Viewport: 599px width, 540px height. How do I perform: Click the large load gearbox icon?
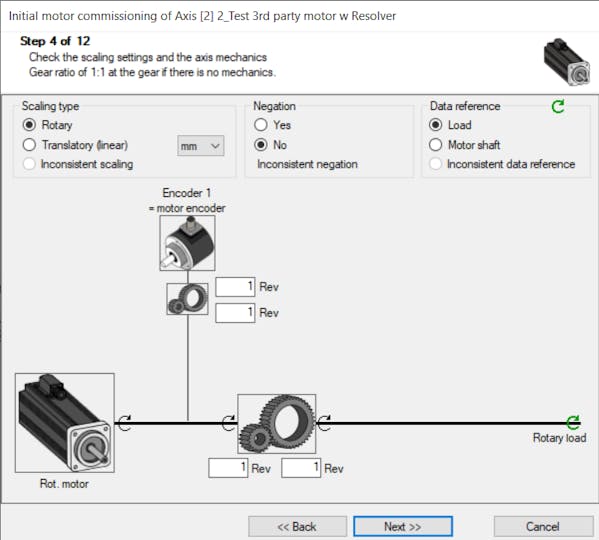tap(277, 424)
